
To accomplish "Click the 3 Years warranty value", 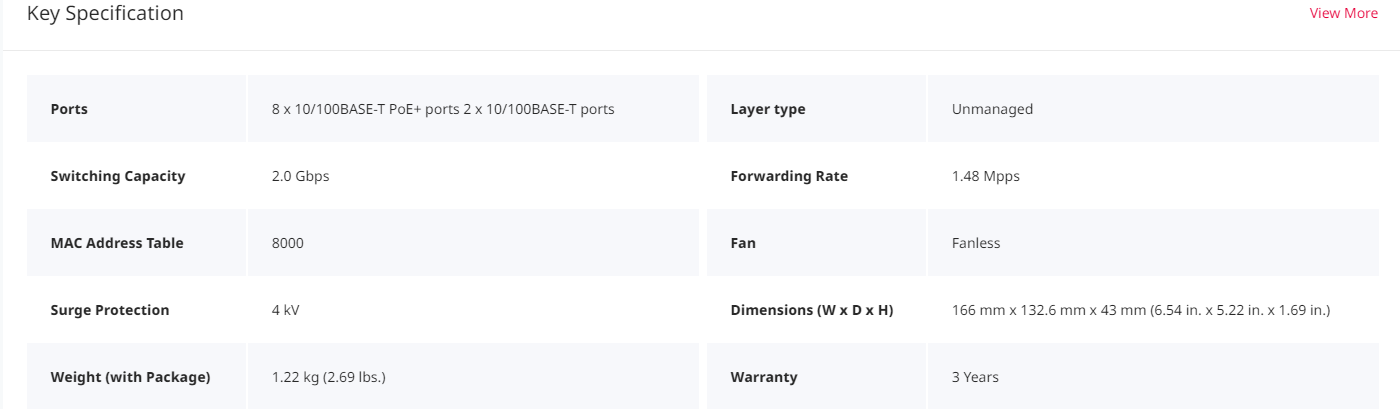I will point(975,377).
